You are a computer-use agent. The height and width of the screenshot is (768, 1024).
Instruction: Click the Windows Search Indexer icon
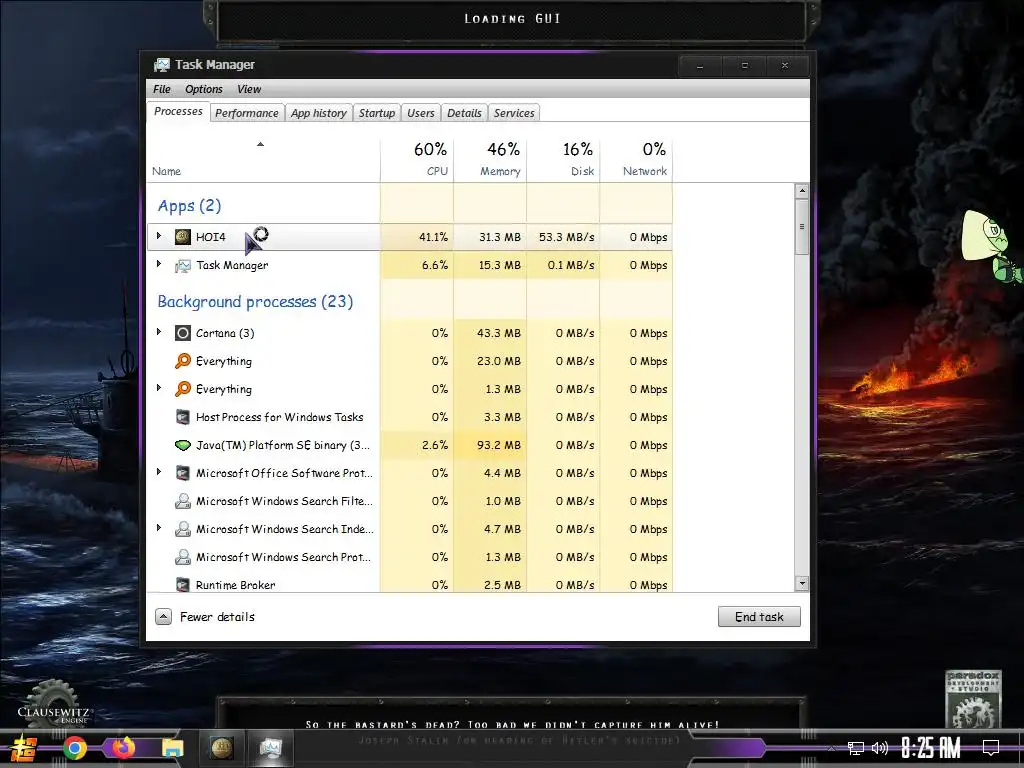pos(183,529)
